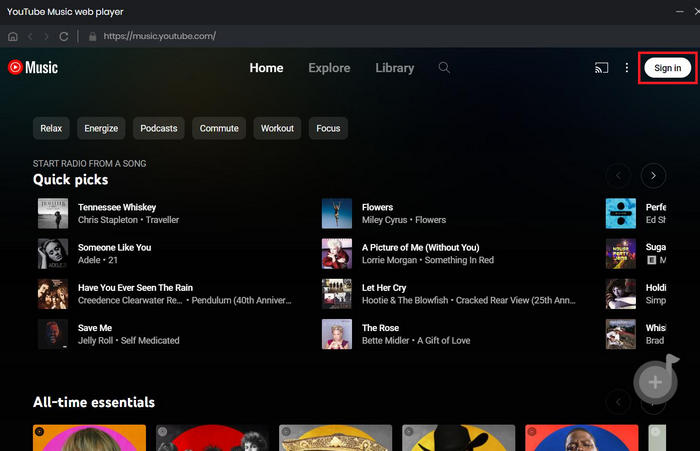Play Let Her Cry album thumbnail

click(x=337, y=294)
